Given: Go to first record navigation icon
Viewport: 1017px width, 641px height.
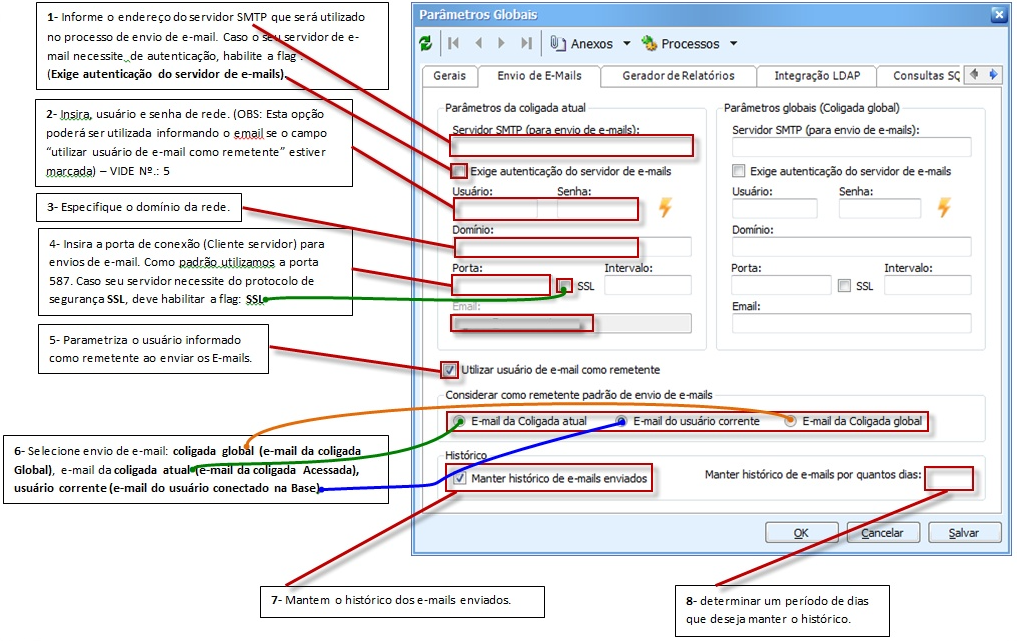Looking at the screenshot, I should (453, 43).
